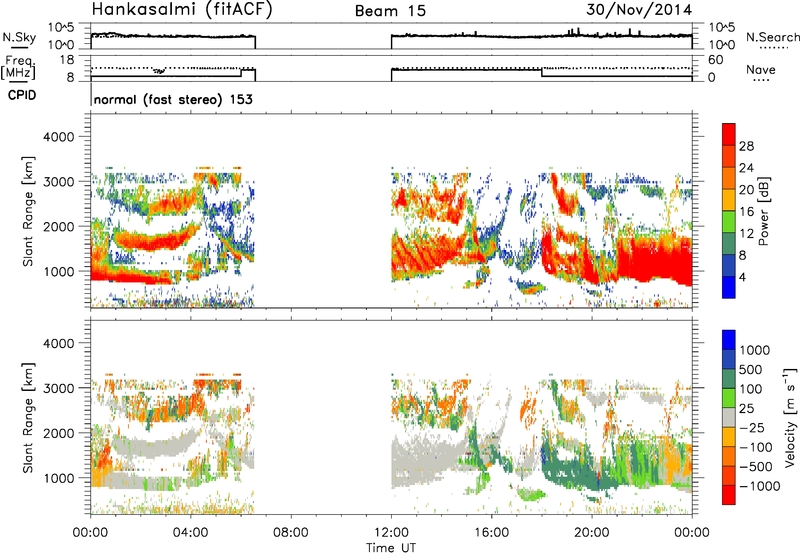Image resolution: width=800 pixels, height=554 pixels.
Task: Click the gray segment of Velocity colorbar
Action: pos(729,417)
